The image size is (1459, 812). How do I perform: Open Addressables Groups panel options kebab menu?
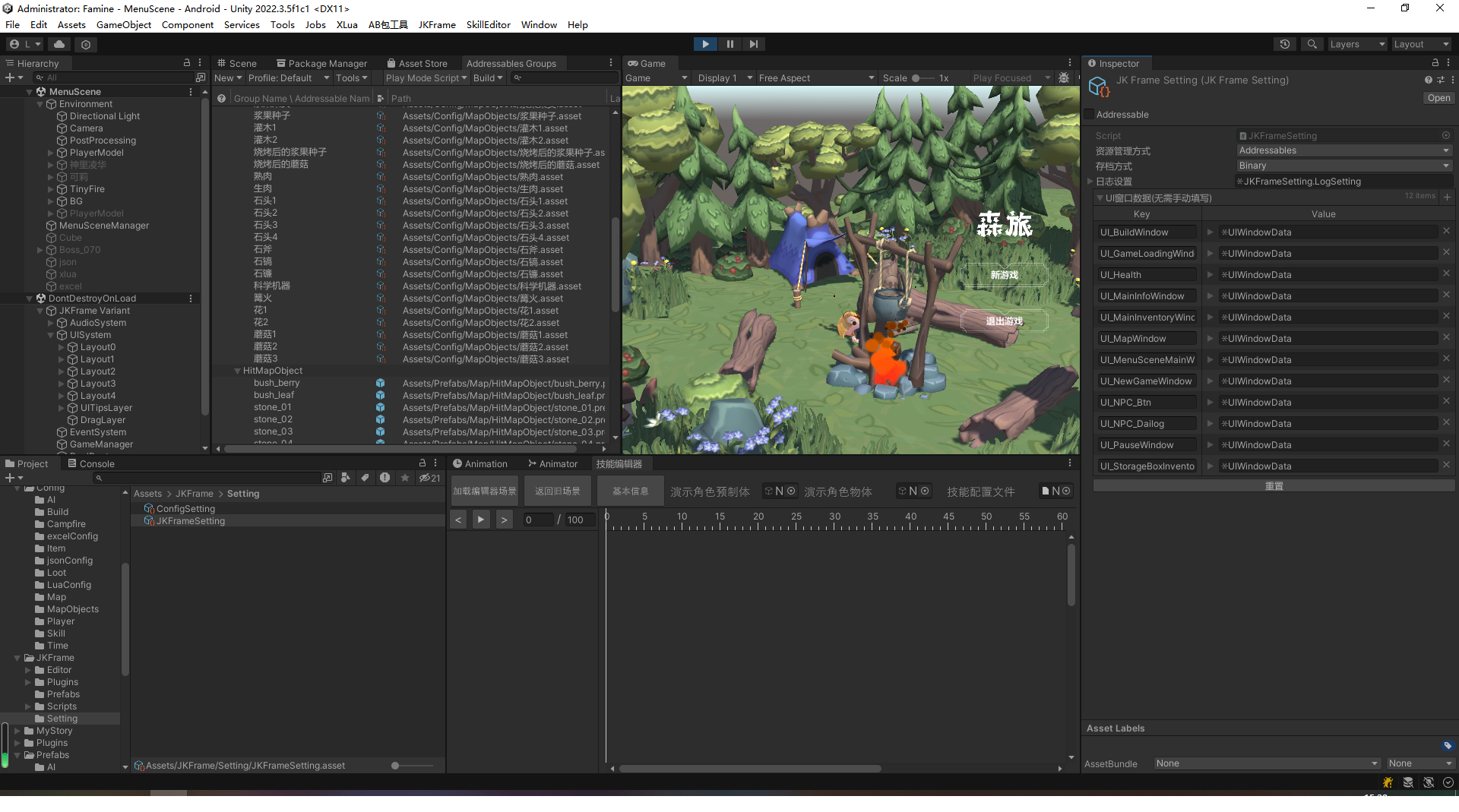click(611, 63)
